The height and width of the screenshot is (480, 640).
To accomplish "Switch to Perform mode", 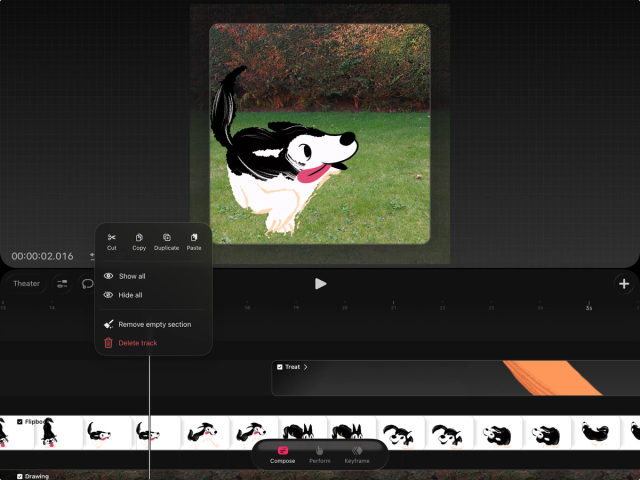I will 320,455.
